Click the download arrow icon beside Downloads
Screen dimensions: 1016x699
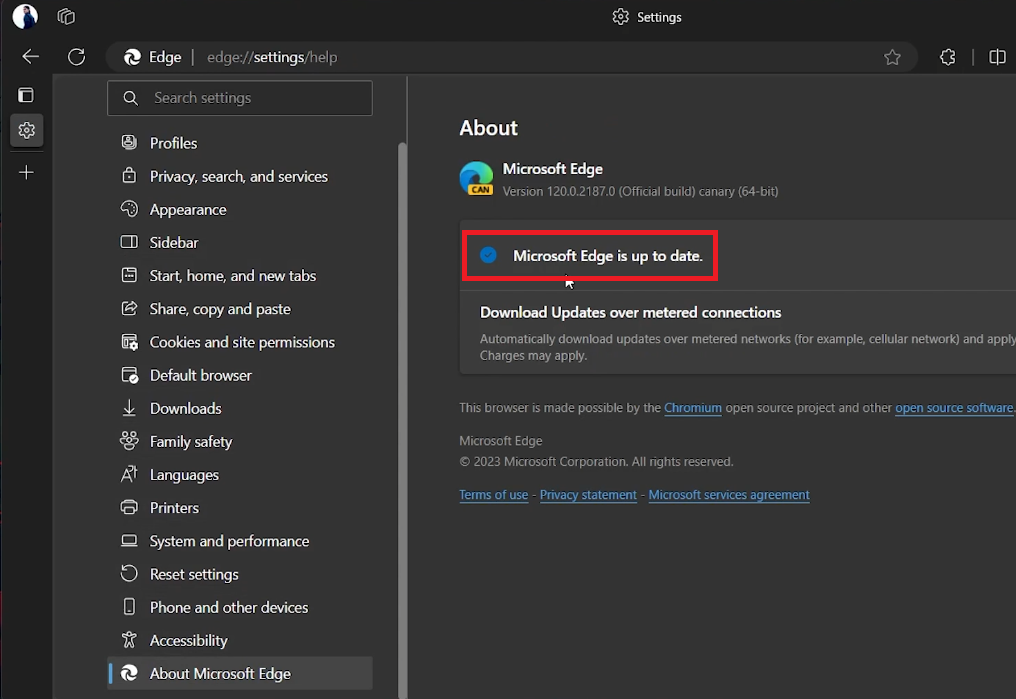pyautogui.click(x=129, y=407)
